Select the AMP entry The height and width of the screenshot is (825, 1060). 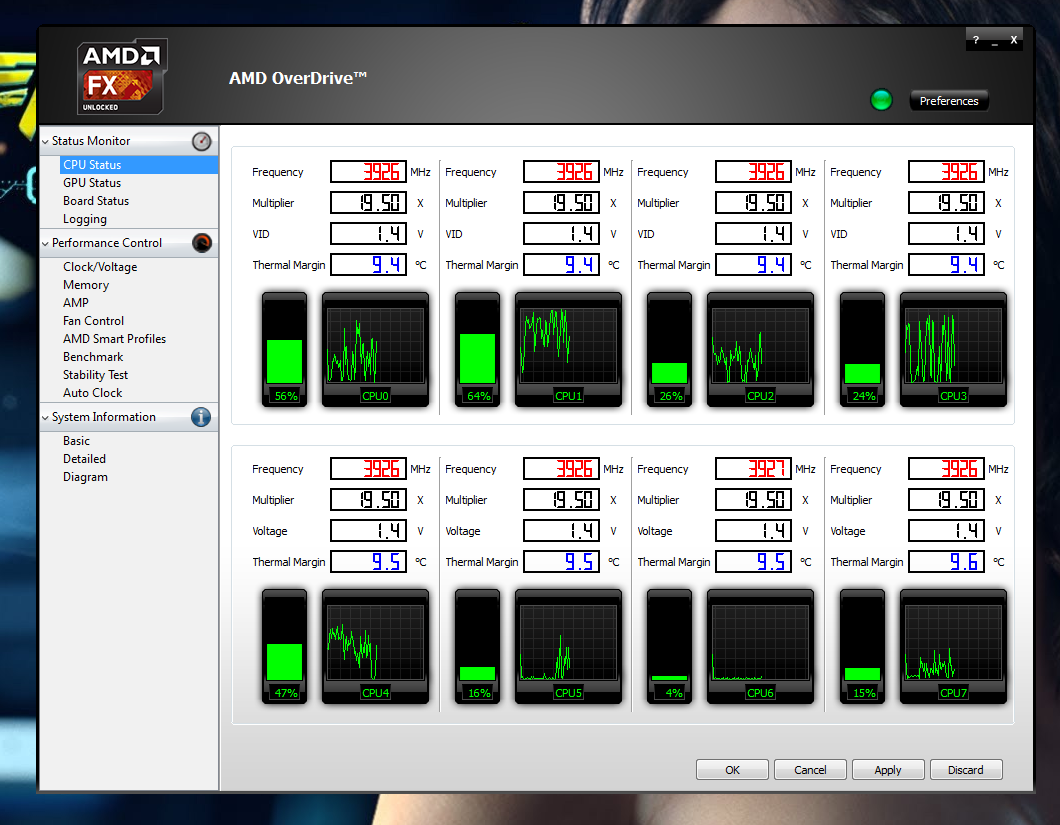tap(76, 303)
